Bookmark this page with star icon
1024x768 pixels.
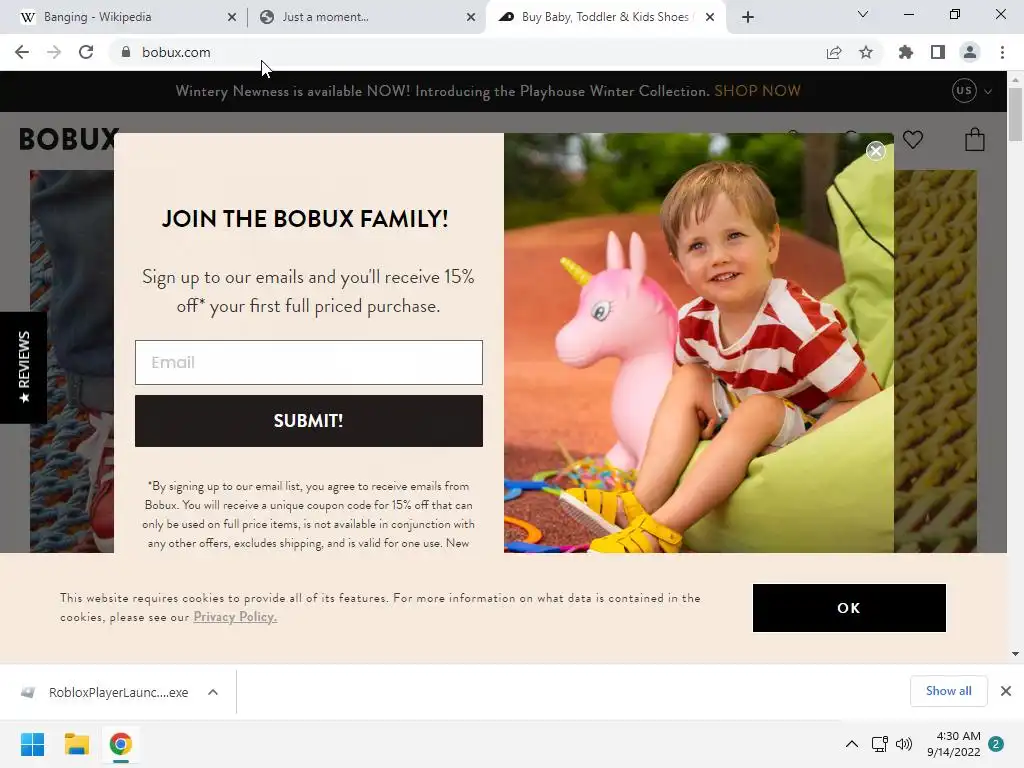[866, 52]
